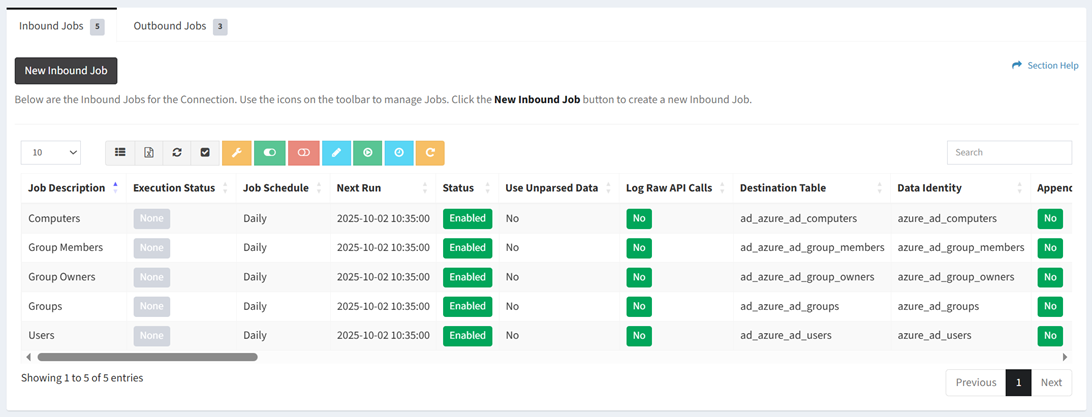Click the red disable toggle button
1092x417 pixels.
pos(303,153)
